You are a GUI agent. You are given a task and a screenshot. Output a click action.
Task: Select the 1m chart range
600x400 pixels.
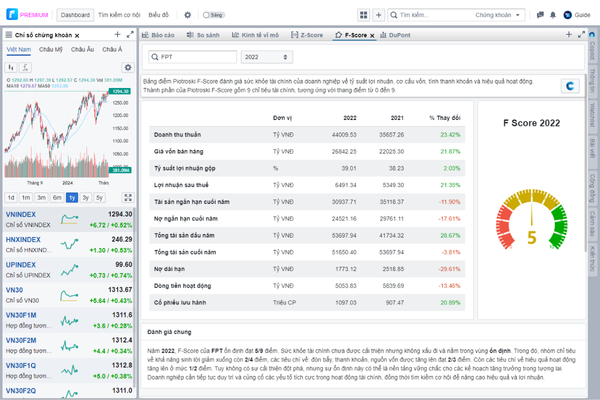[26, 198]
